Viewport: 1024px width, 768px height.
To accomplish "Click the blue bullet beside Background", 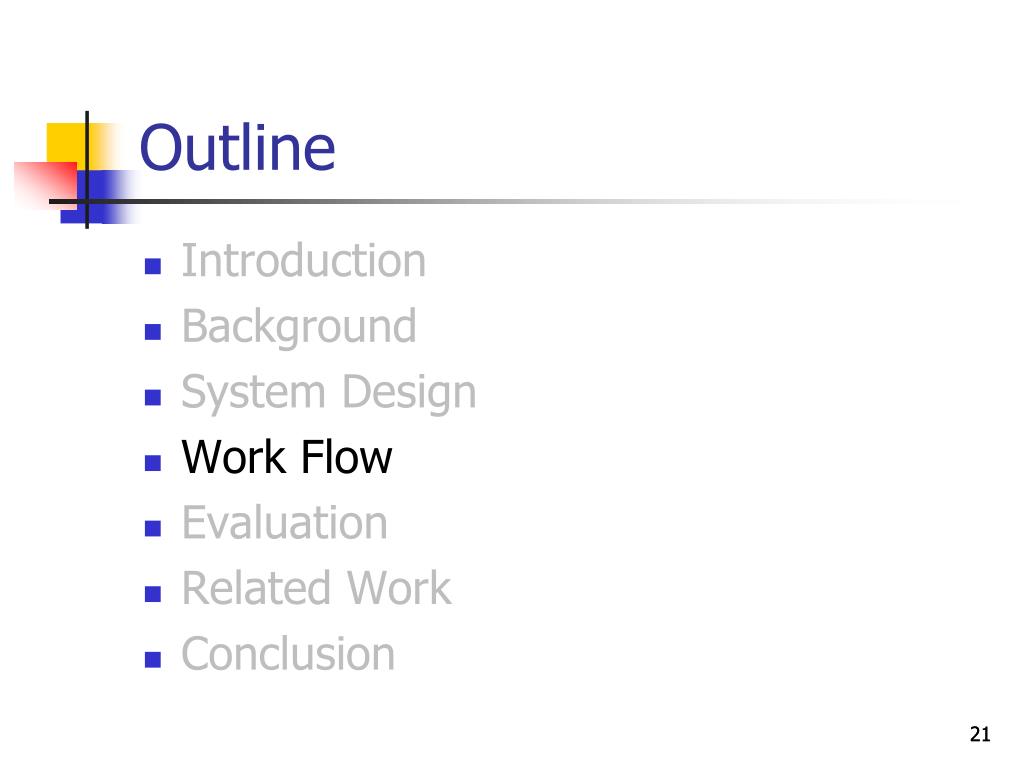I will pos(153,332).
